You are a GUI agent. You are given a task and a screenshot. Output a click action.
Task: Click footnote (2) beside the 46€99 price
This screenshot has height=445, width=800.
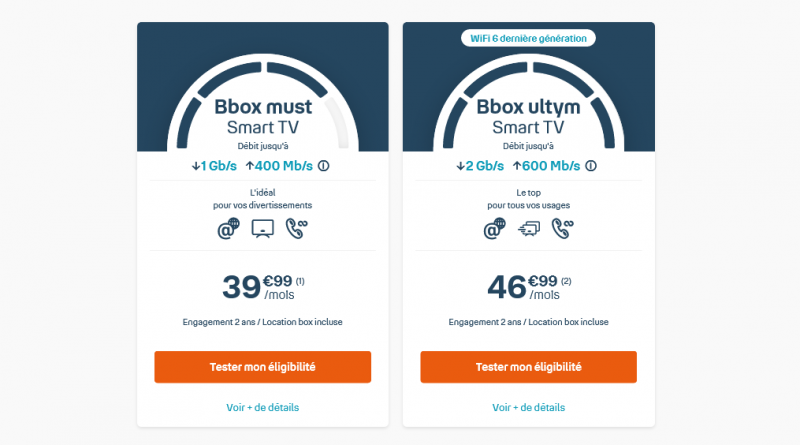point(566,280)
